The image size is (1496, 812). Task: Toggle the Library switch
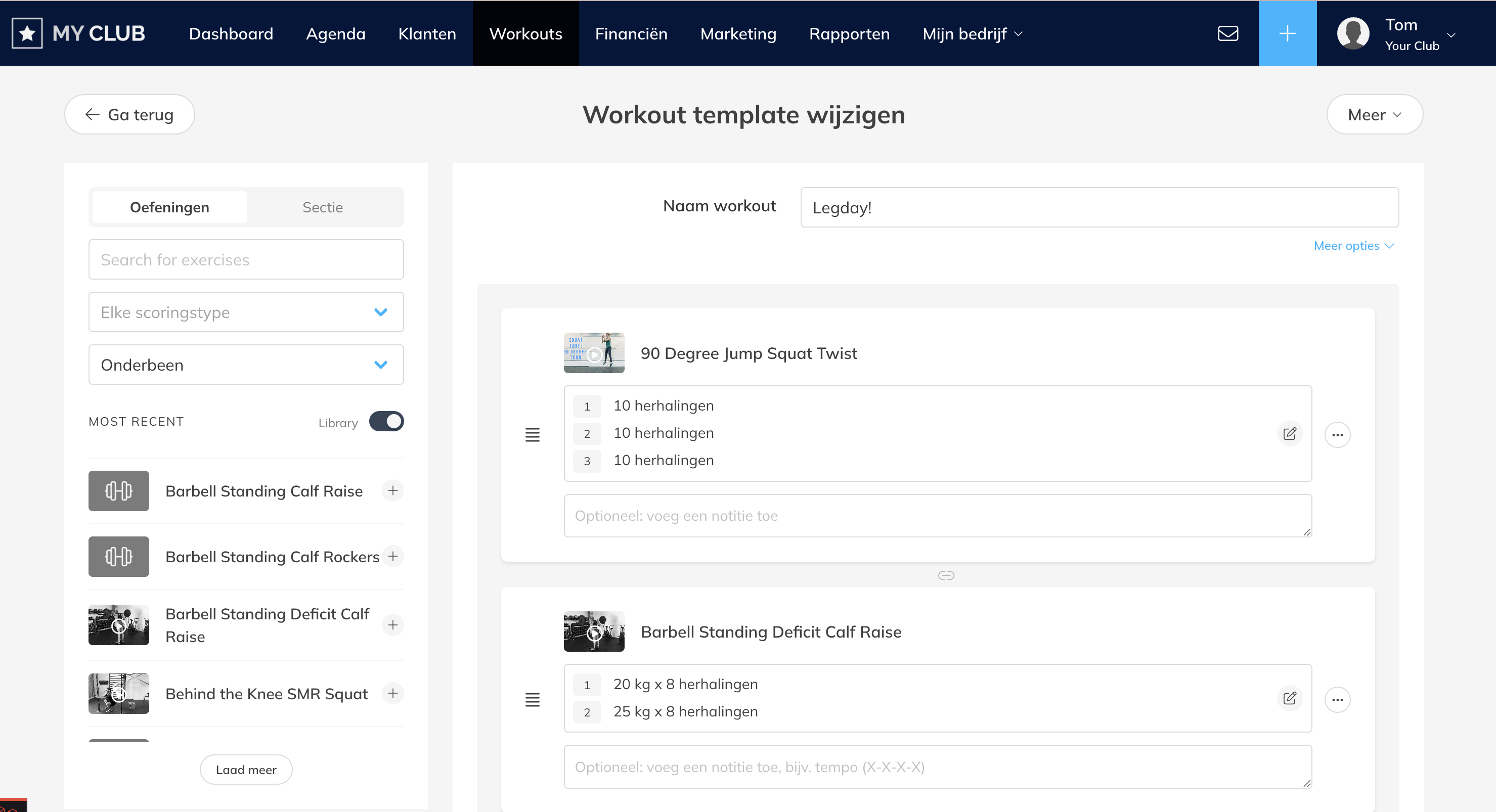[386, 421]
